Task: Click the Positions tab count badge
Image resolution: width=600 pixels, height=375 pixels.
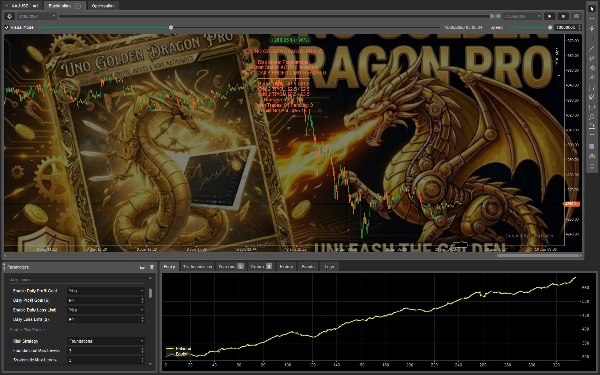Action: coord(241,266)
